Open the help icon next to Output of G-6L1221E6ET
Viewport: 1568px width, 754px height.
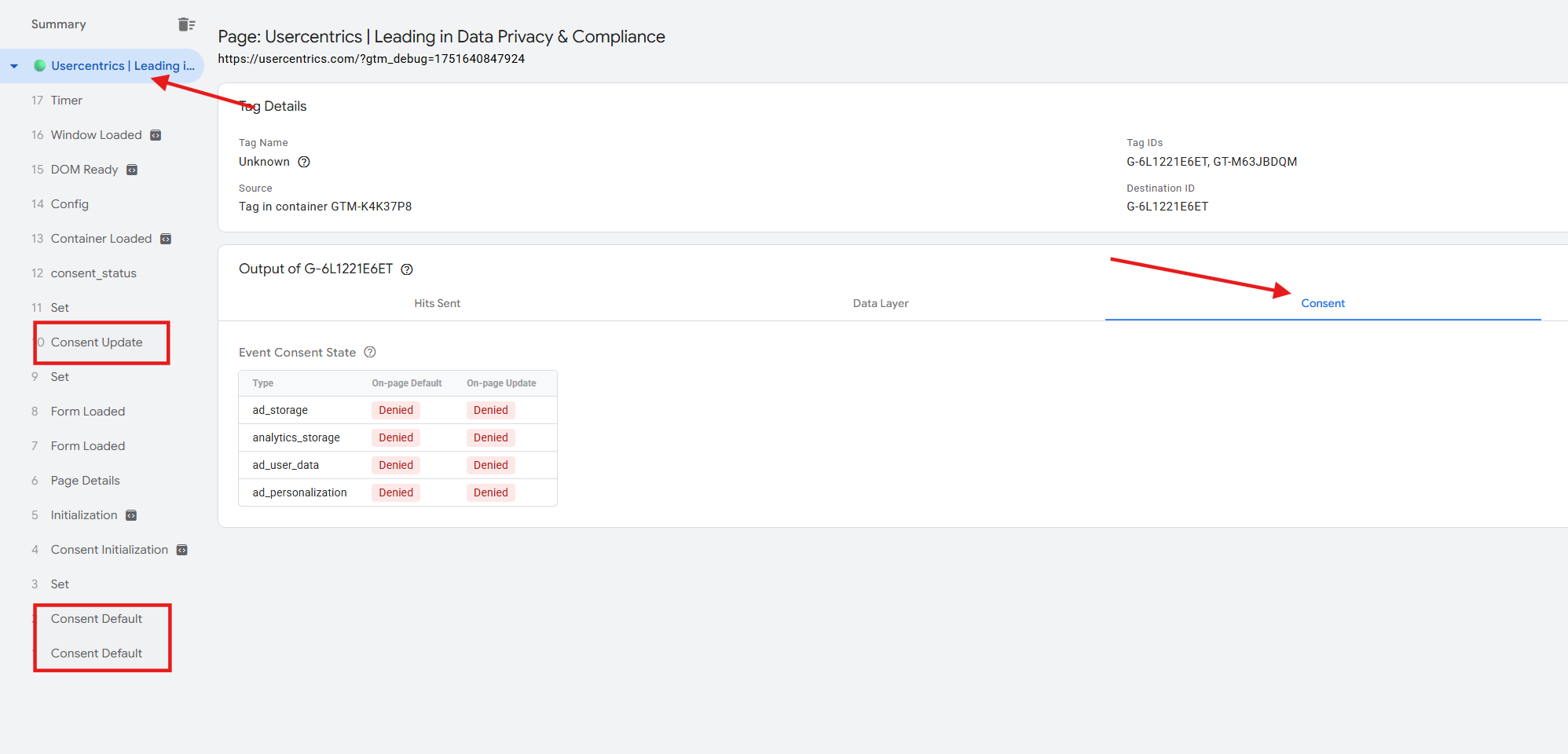[x=407, y=269]
